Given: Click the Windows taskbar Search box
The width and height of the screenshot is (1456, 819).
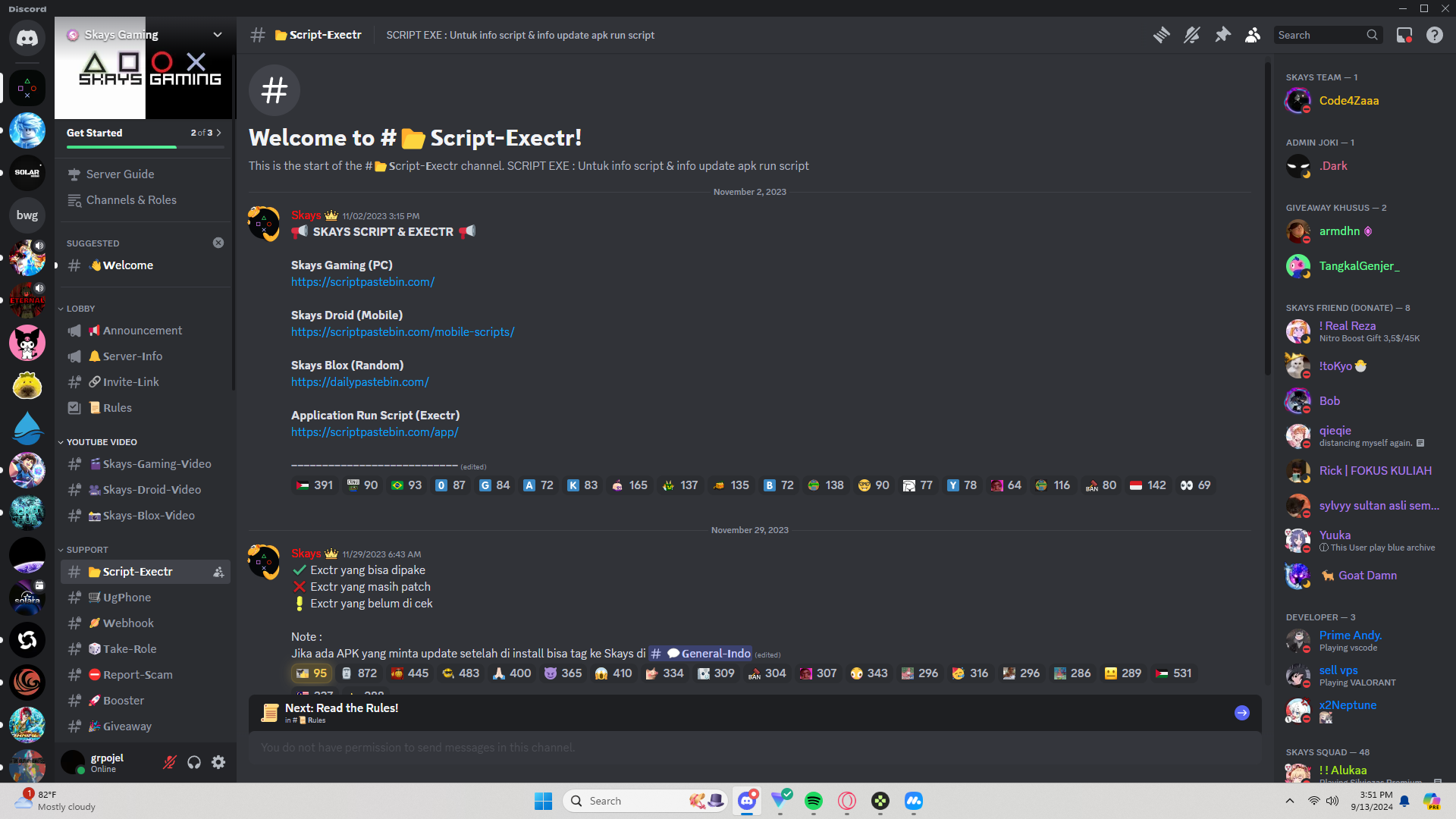Looking at the screenshot, I should (645, 801).
